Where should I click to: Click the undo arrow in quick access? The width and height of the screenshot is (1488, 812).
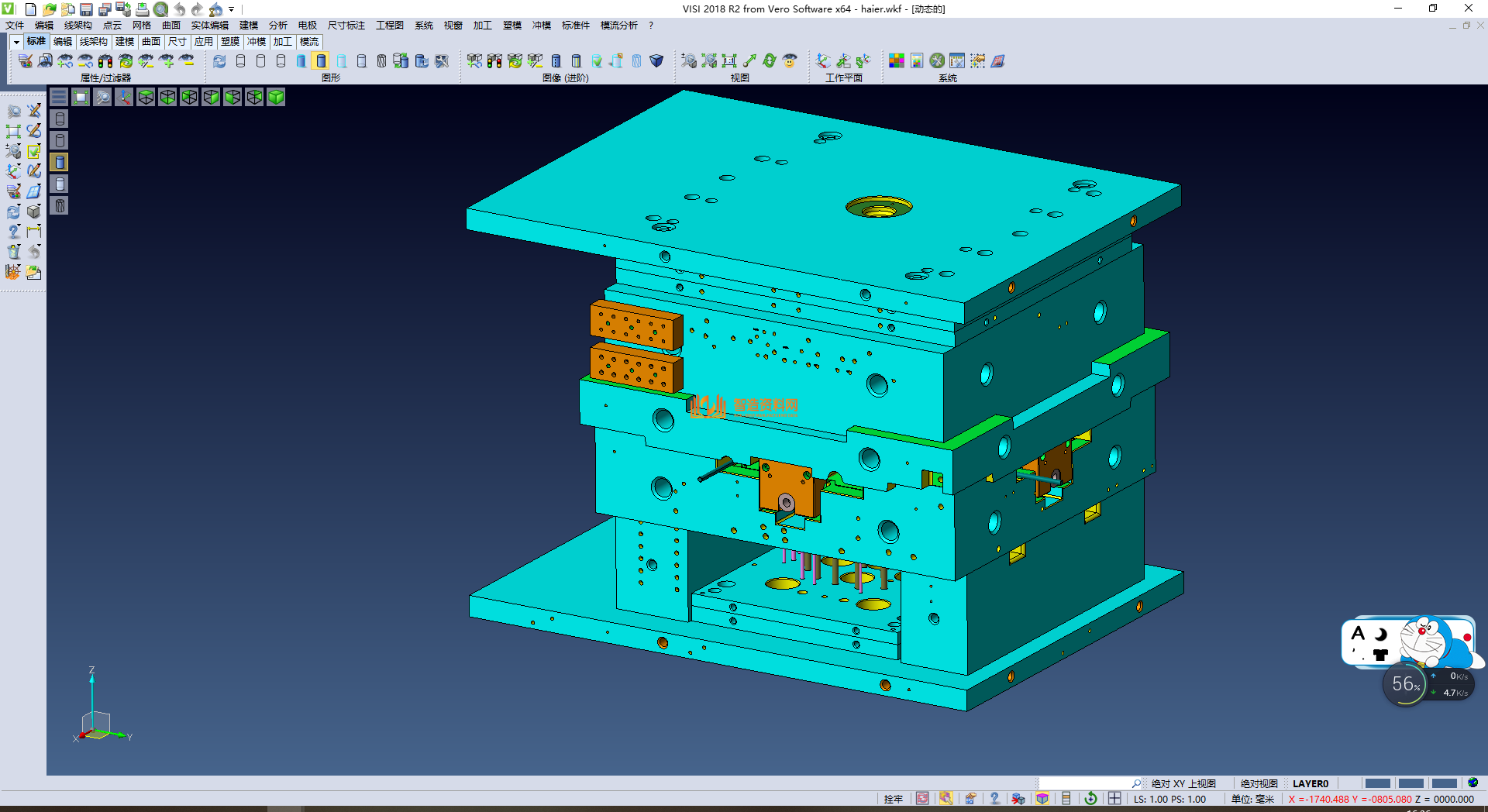(180, 9)
